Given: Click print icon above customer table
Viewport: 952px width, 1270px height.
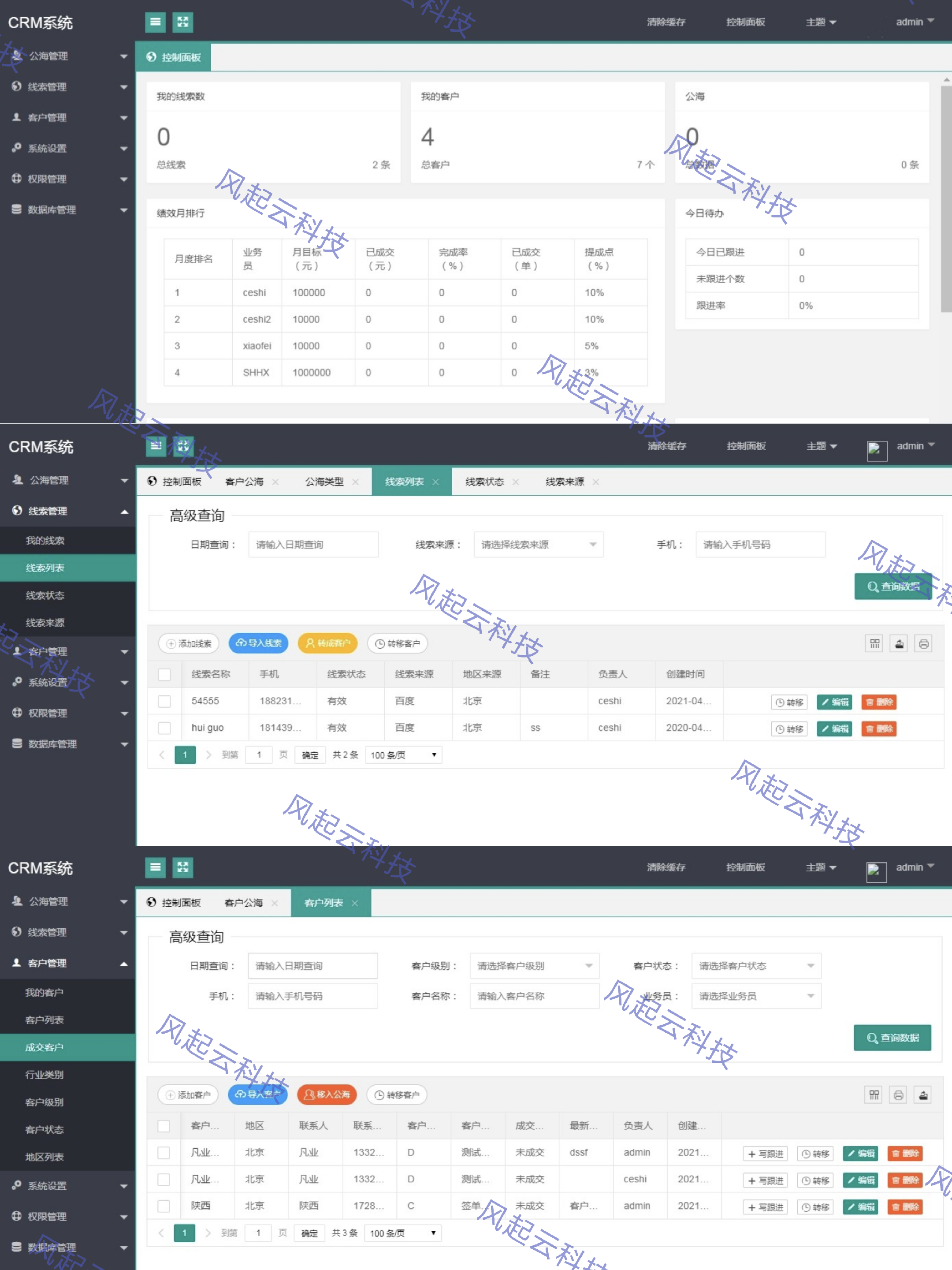Looking at the screenshot, I should [x=899, y=1095].
